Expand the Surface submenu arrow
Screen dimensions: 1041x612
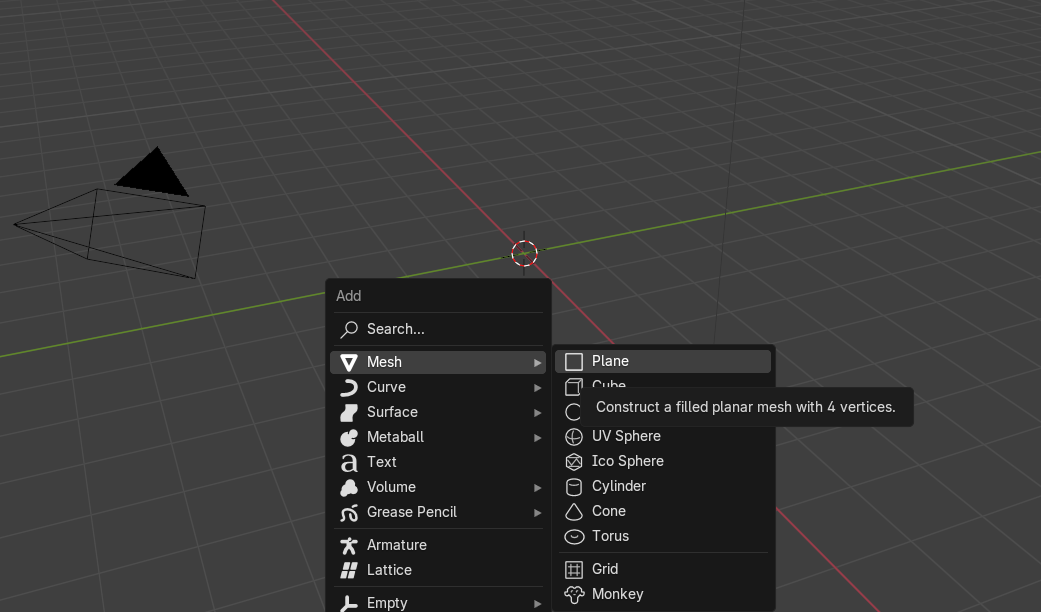[x=537, y=413]
